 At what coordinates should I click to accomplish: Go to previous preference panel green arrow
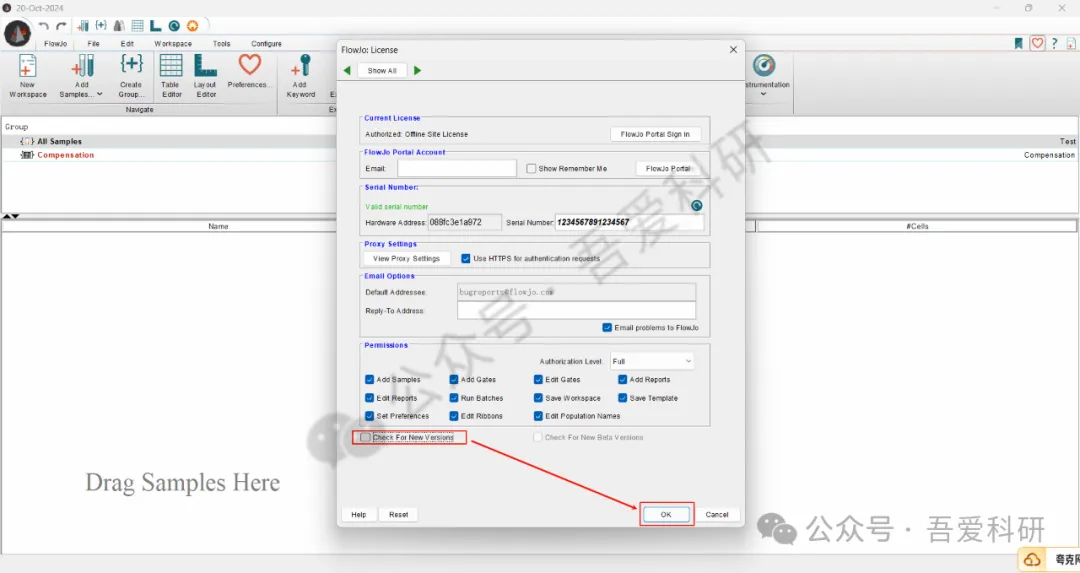347,70
